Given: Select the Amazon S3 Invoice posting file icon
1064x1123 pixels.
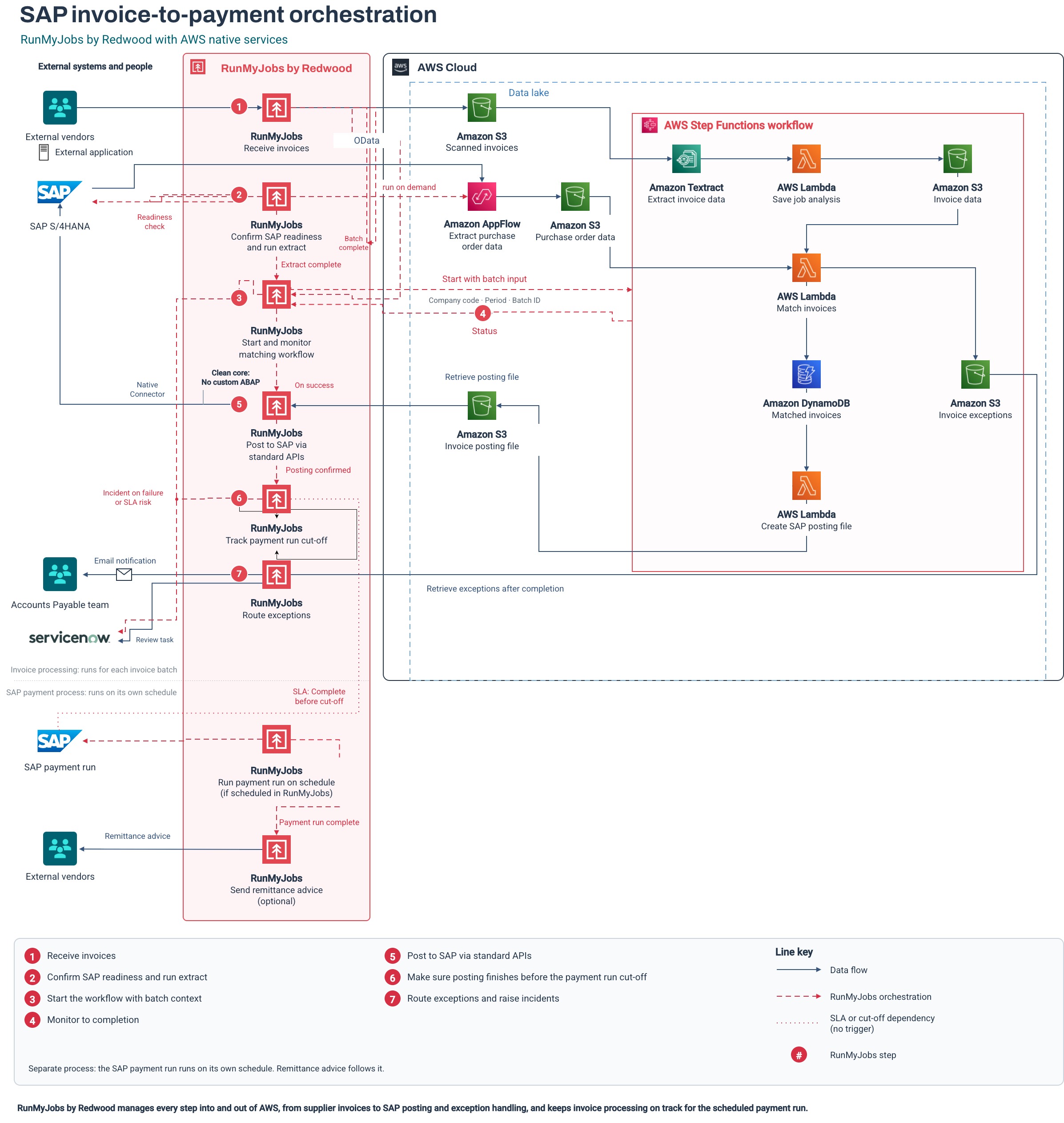Looking at the screenshot, I should (x=482, y=406).
